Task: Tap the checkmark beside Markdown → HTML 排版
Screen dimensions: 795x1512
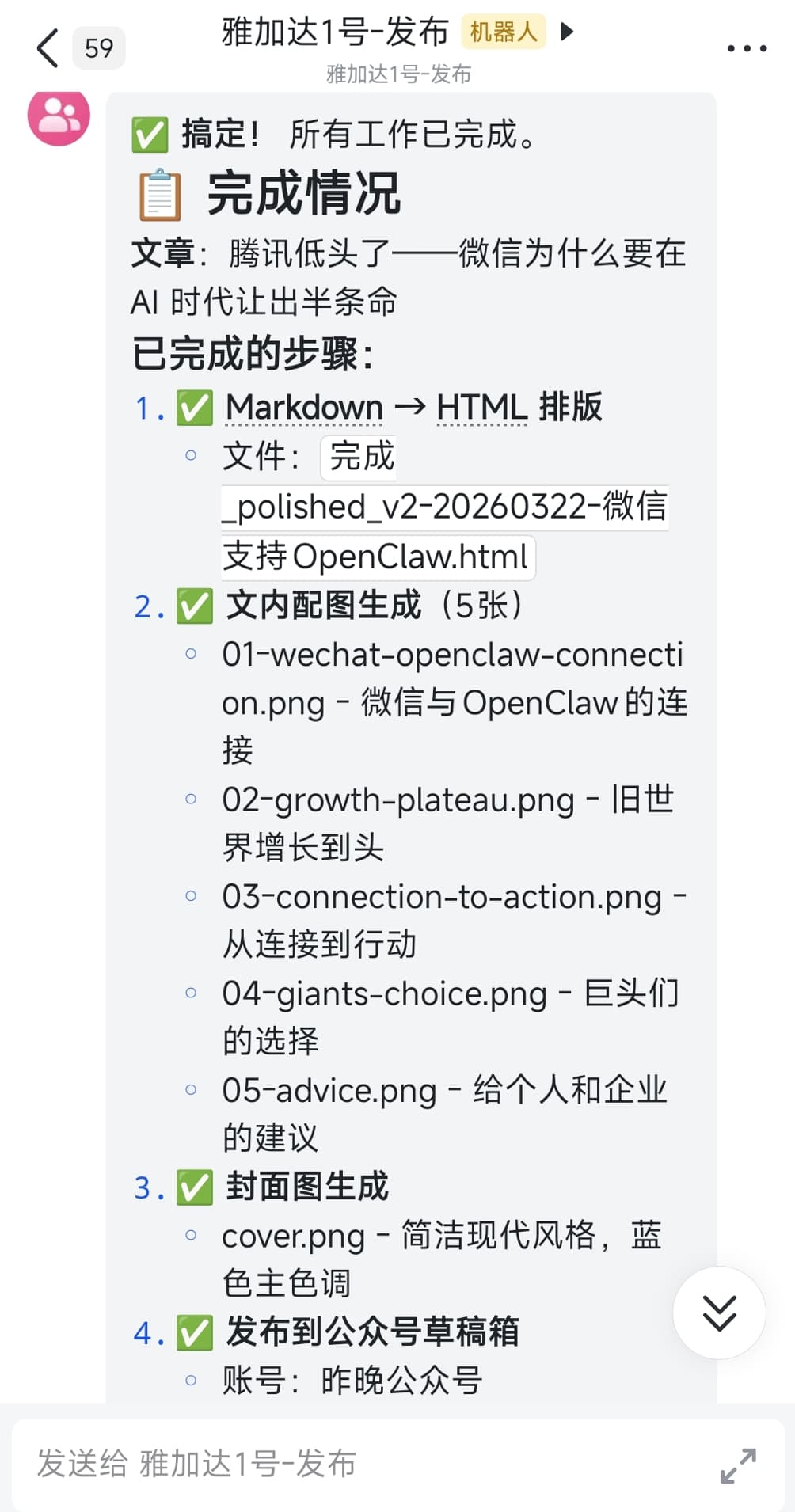Action: point(195,407)
